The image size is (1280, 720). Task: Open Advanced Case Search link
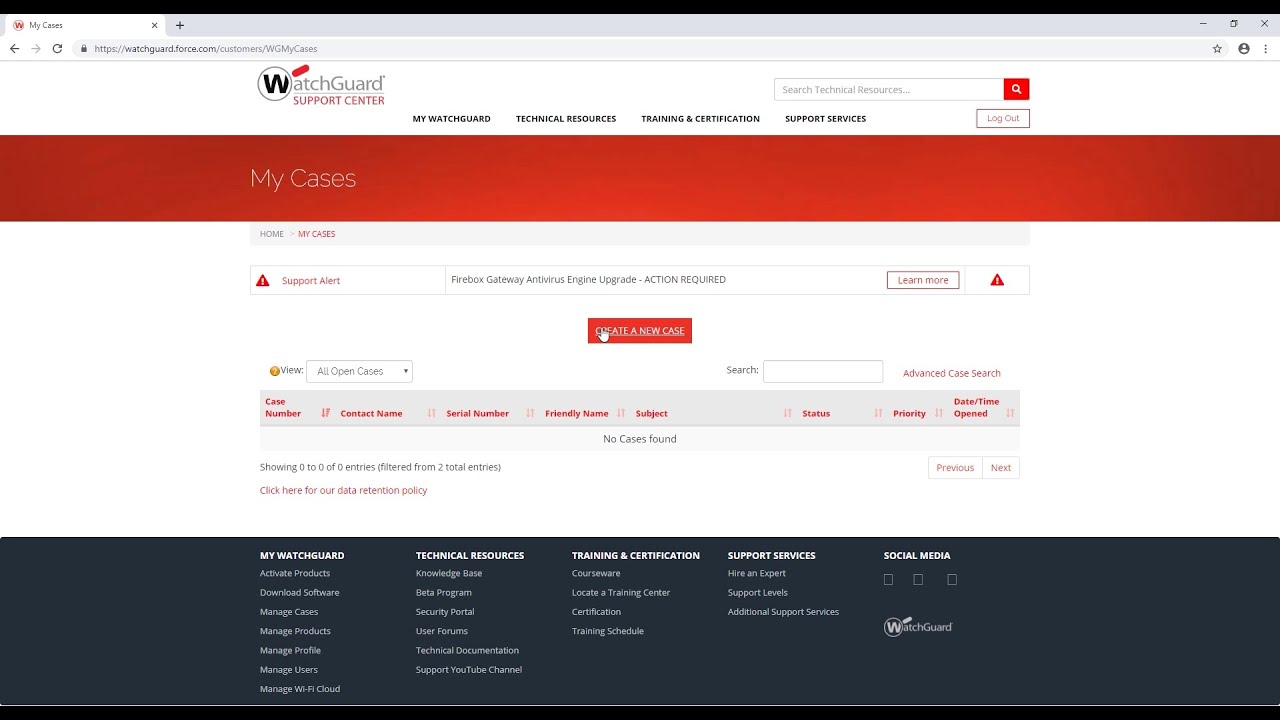[952, 373]
